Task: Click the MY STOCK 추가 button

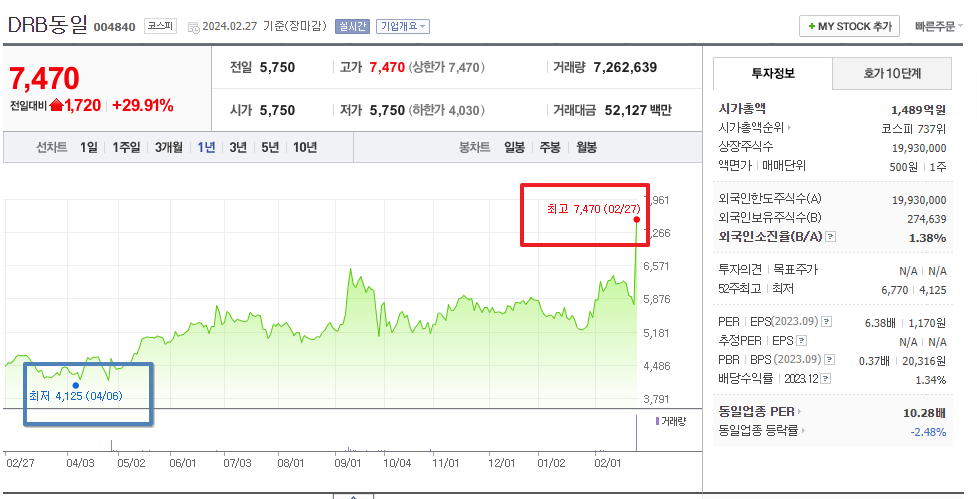Action: coord(849,26)
